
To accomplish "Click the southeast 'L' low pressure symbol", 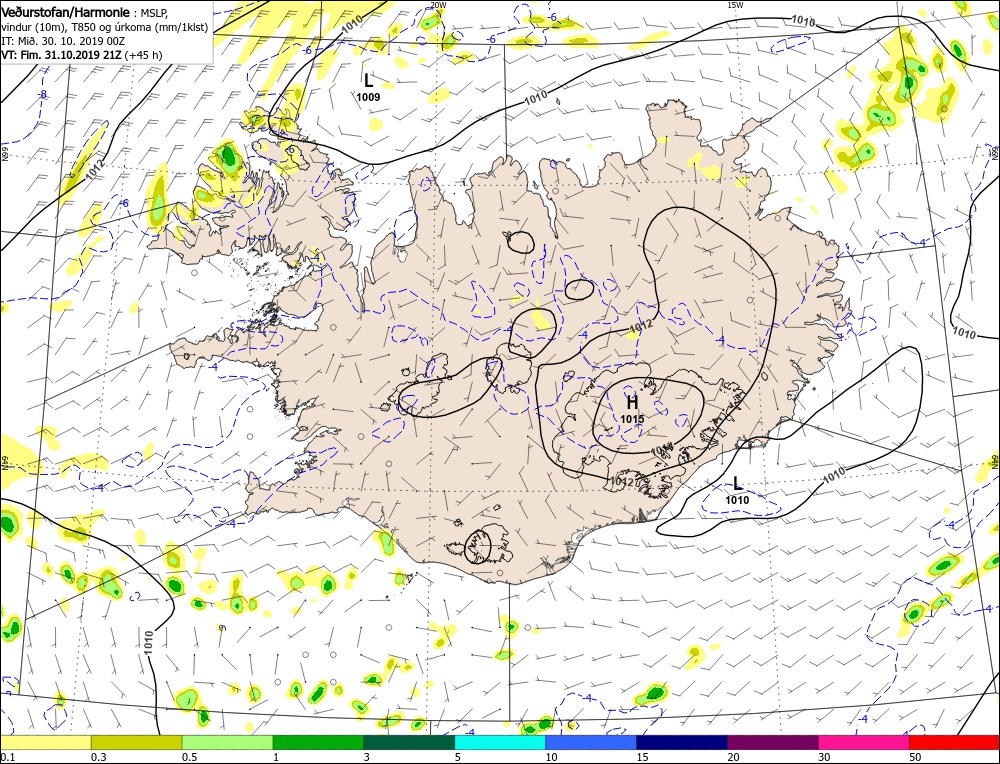I will tap(737, 484).
